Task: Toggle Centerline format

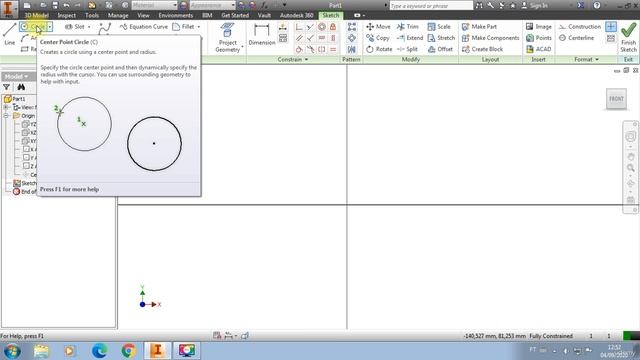Action: click(x=576, y=38)
